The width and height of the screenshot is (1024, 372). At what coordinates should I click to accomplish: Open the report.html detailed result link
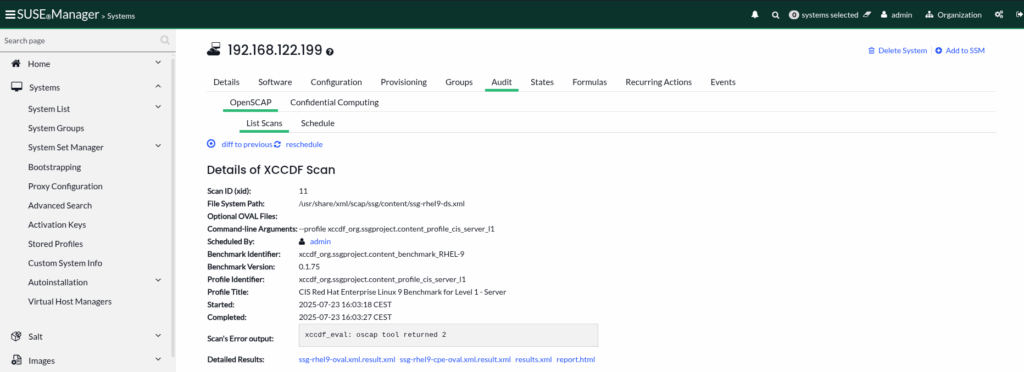tap(575, 360)
